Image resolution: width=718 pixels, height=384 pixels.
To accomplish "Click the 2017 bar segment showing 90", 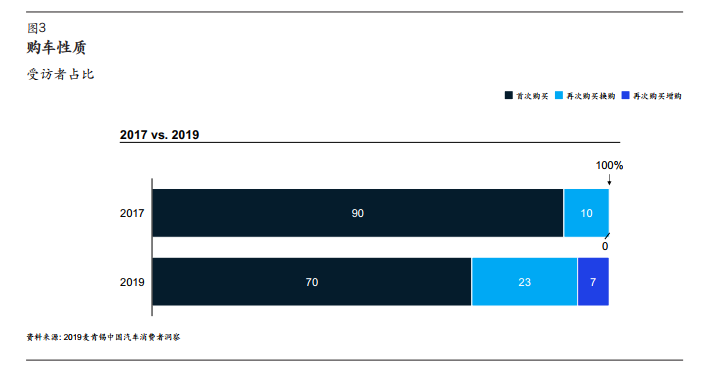I will [358, 213].
